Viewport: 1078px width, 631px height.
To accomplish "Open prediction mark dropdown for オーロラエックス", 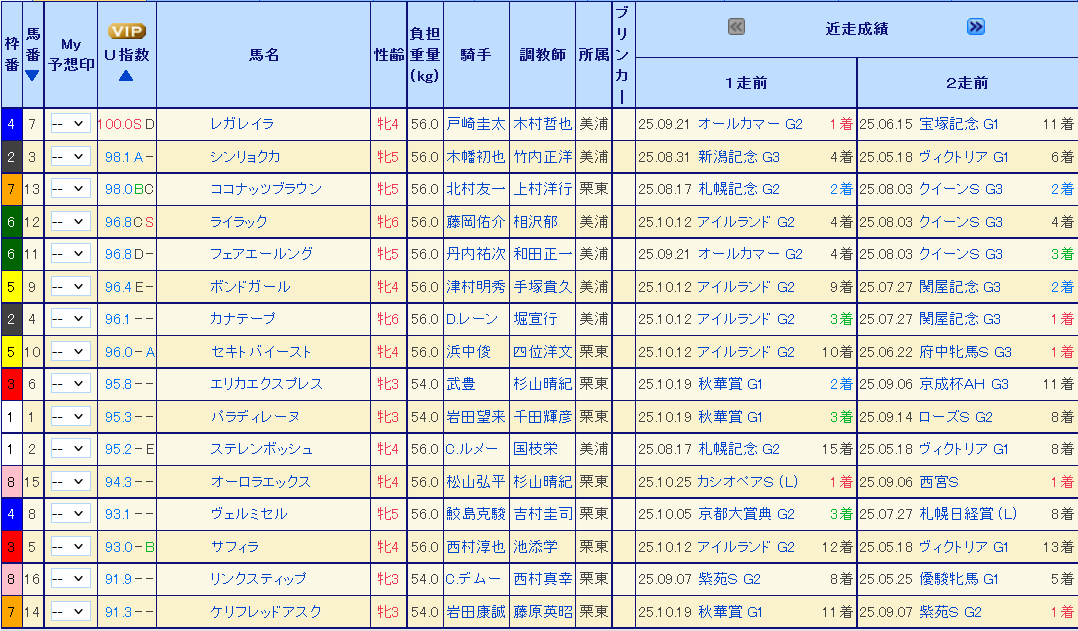I will 70,482.
